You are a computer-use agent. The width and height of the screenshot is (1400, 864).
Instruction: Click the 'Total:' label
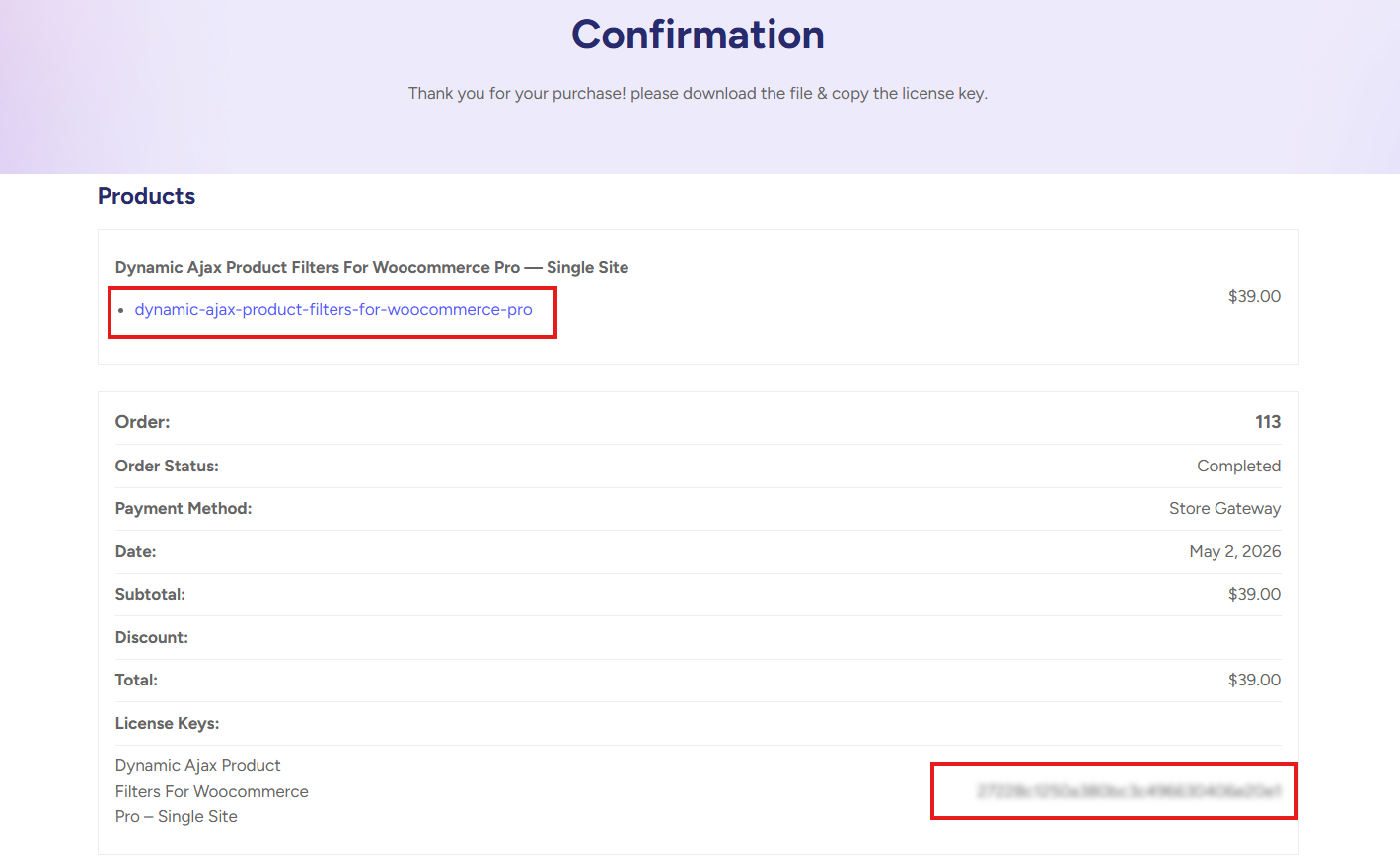136,681
